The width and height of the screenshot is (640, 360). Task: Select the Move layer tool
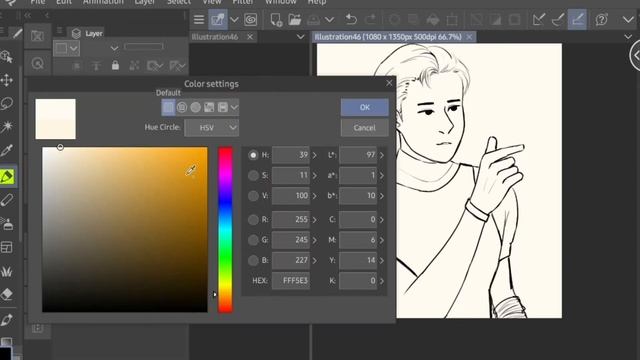(x=7, y=80)
